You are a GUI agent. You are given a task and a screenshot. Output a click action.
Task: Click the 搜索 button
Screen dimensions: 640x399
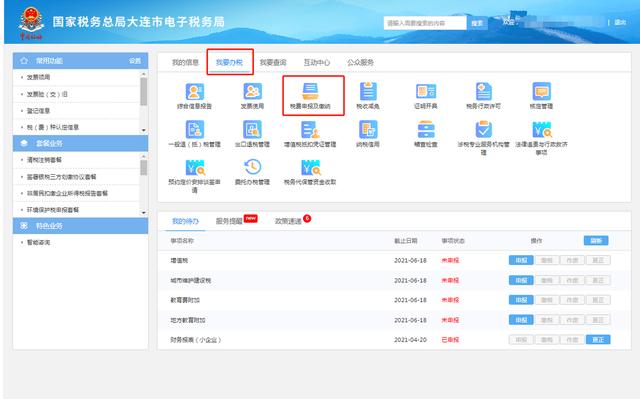477,23
